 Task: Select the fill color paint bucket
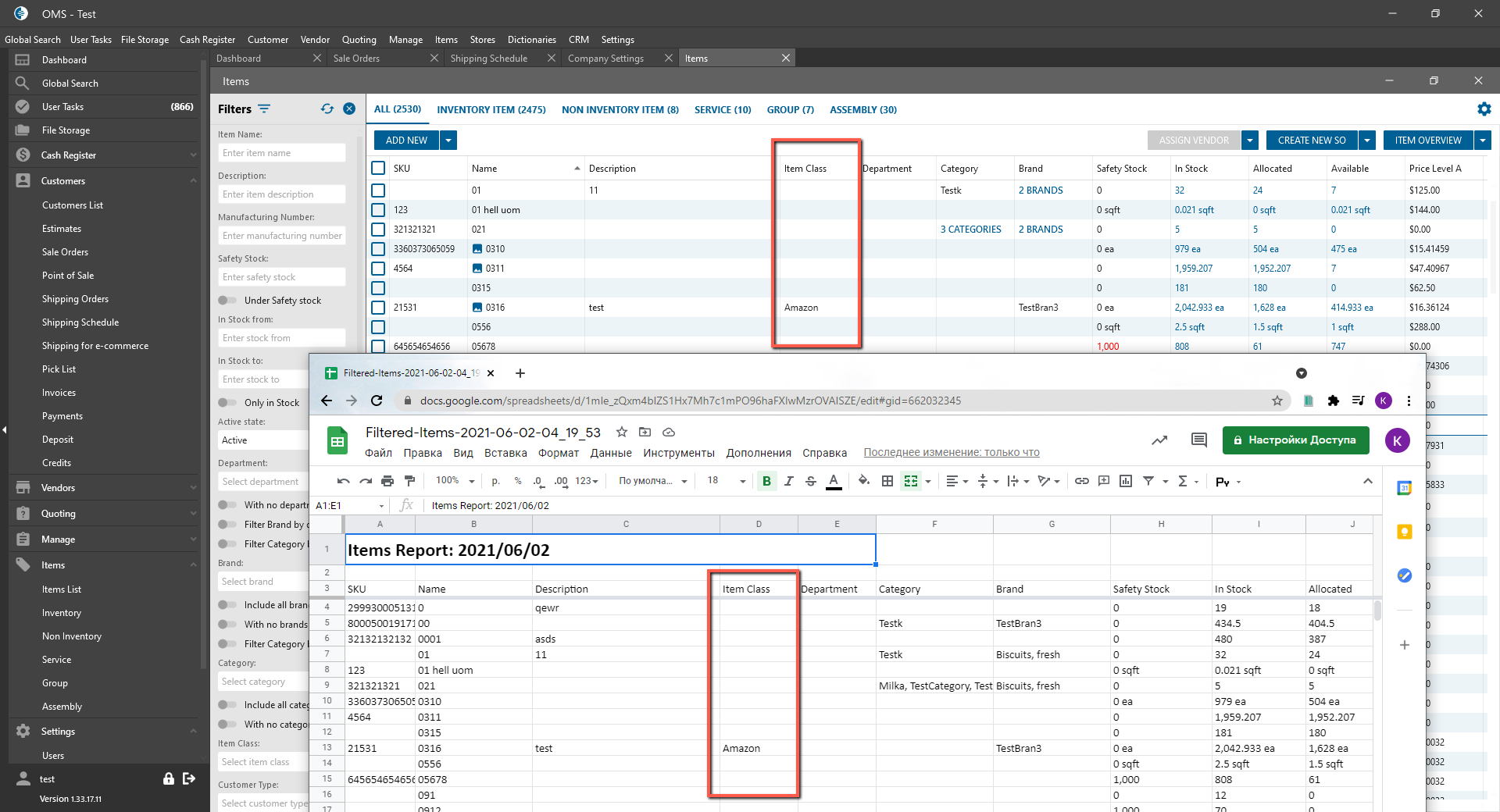click(863, 481)
